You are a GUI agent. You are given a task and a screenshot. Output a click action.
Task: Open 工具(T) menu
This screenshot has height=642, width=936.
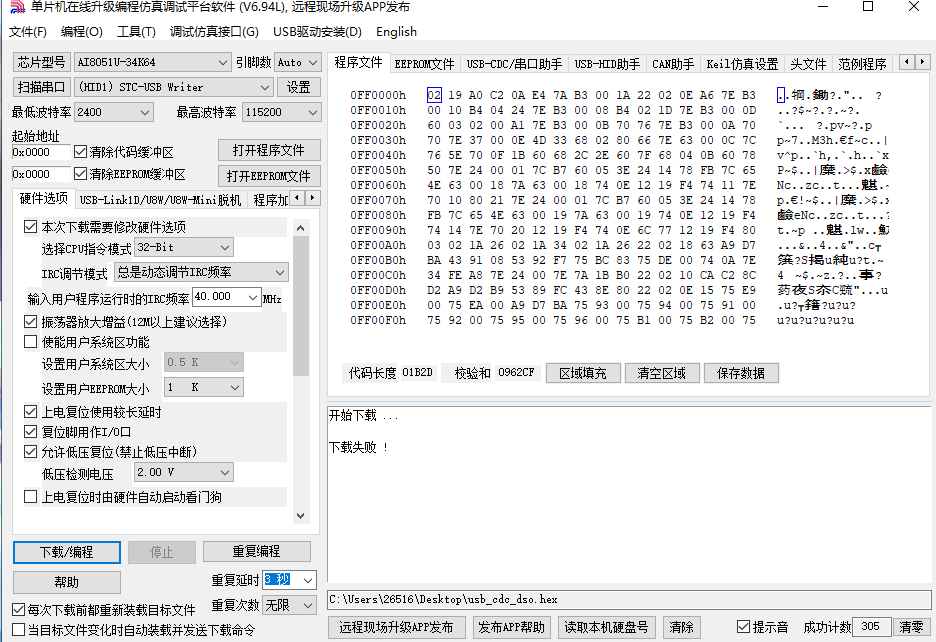point(136,32)
